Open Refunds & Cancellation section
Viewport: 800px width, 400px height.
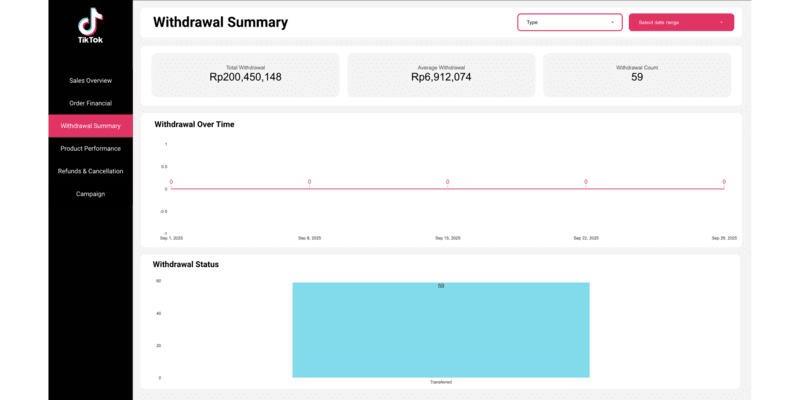pos(90,171)
